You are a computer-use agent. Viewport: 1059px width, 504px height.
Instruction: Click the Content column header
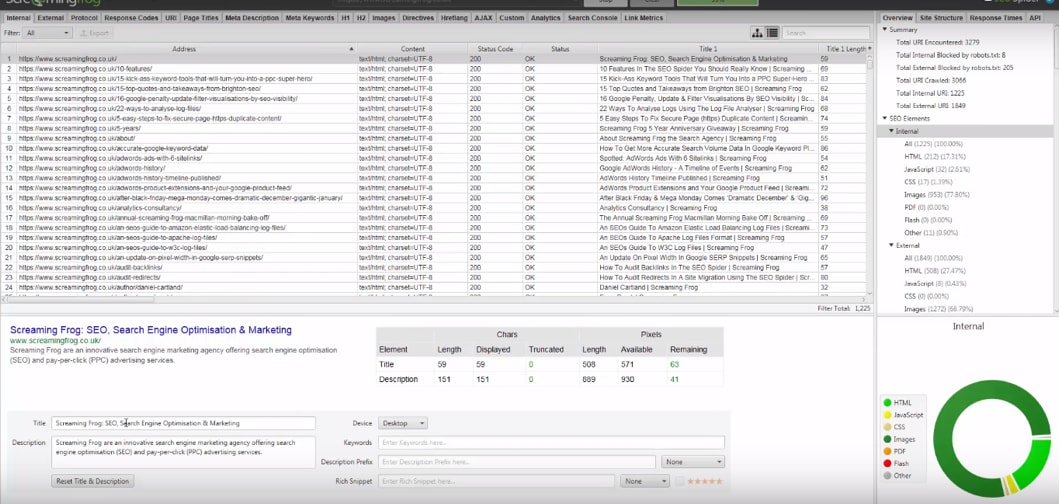pos(413,49)
